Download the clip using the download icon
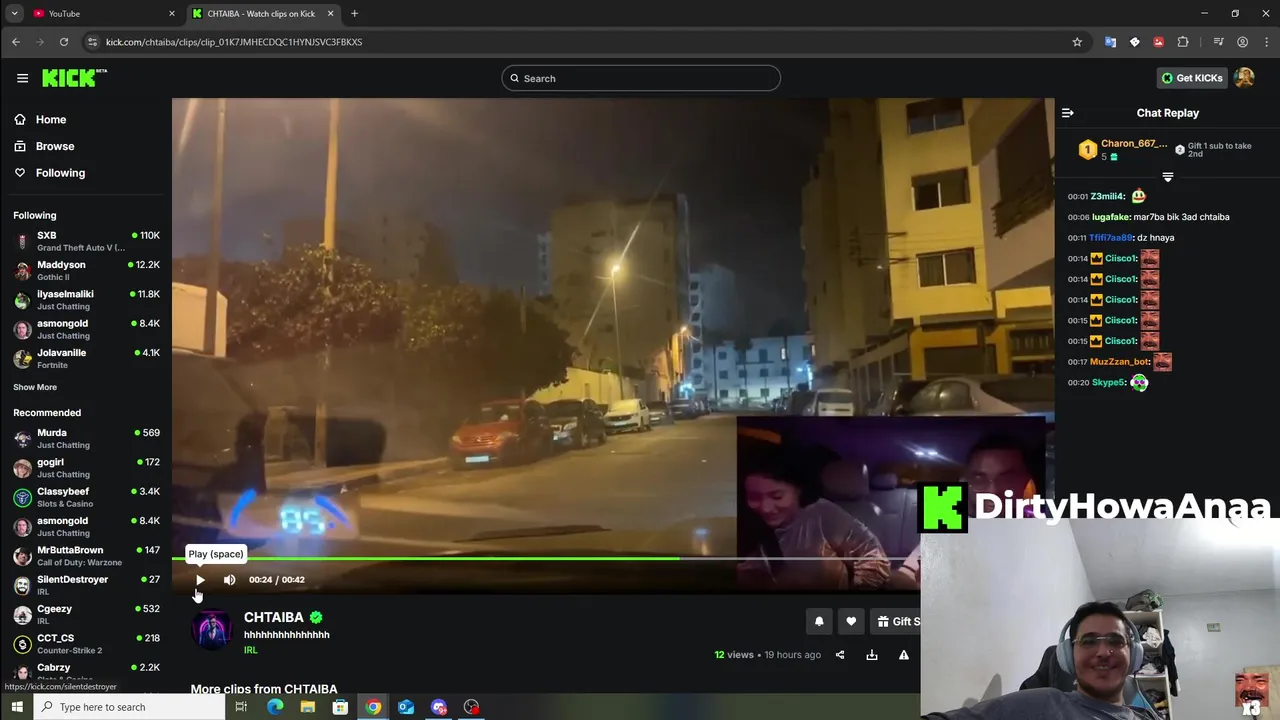The height and width of the screenshot is (720, 1280). 872,655
